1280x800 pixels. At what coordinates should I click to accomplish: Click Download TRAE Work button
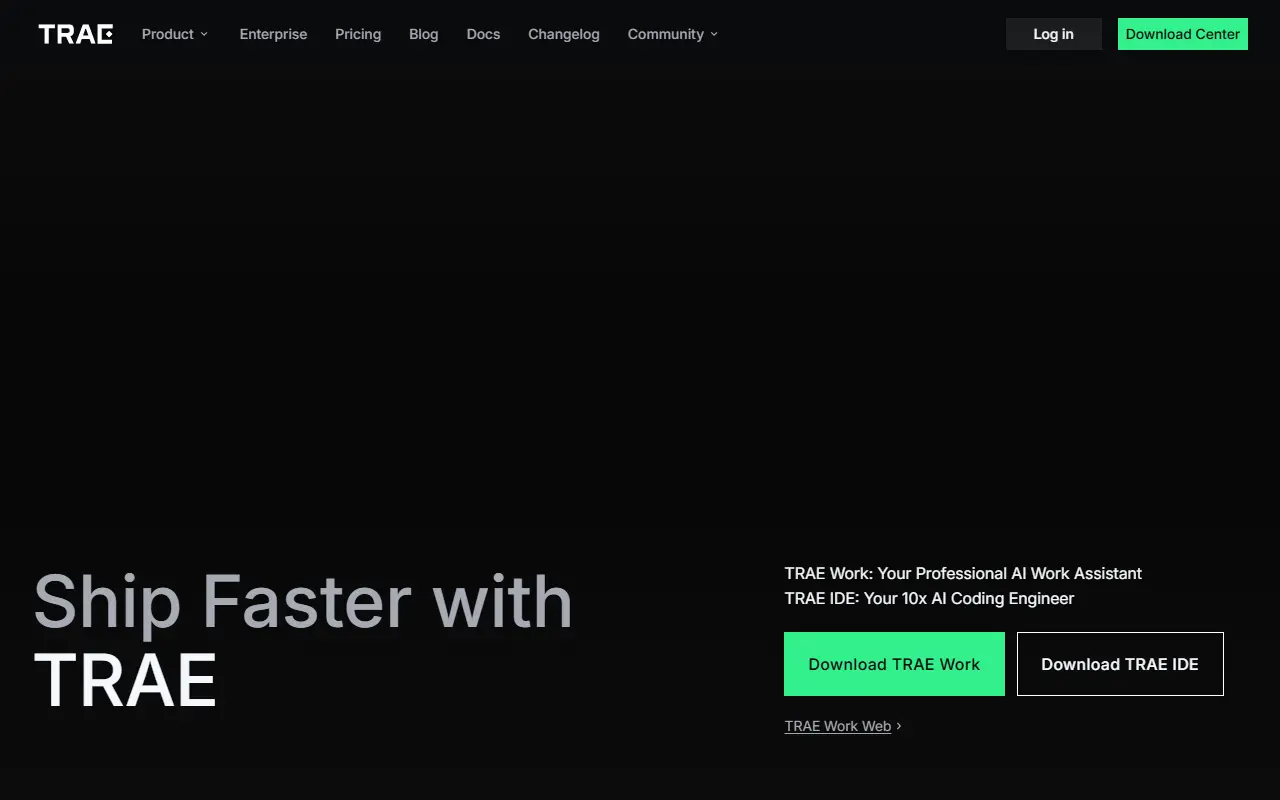(894, 664)
